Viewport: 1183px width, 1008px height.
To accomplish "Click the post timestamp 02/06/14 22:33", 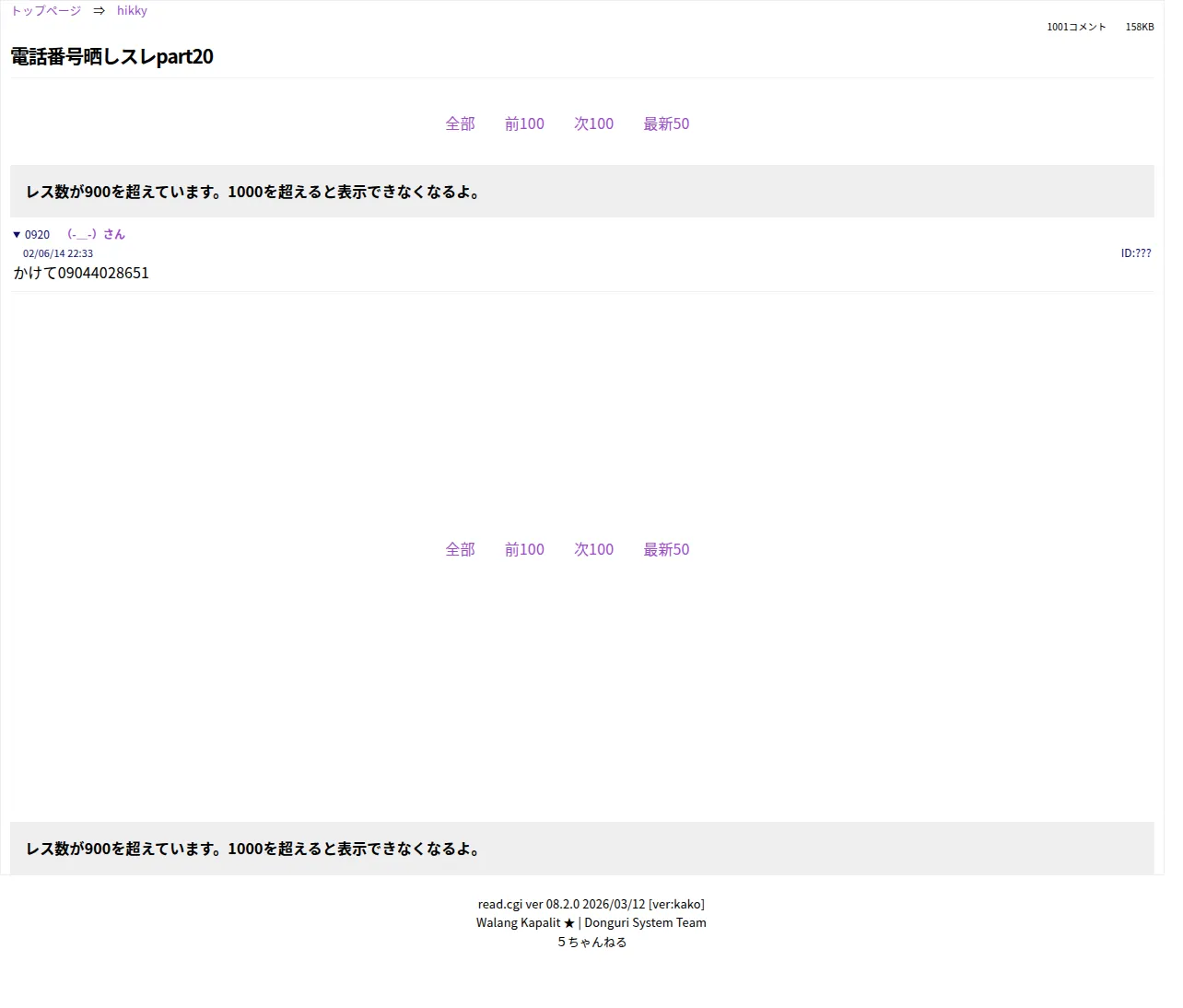I will (x=58, y=253).
